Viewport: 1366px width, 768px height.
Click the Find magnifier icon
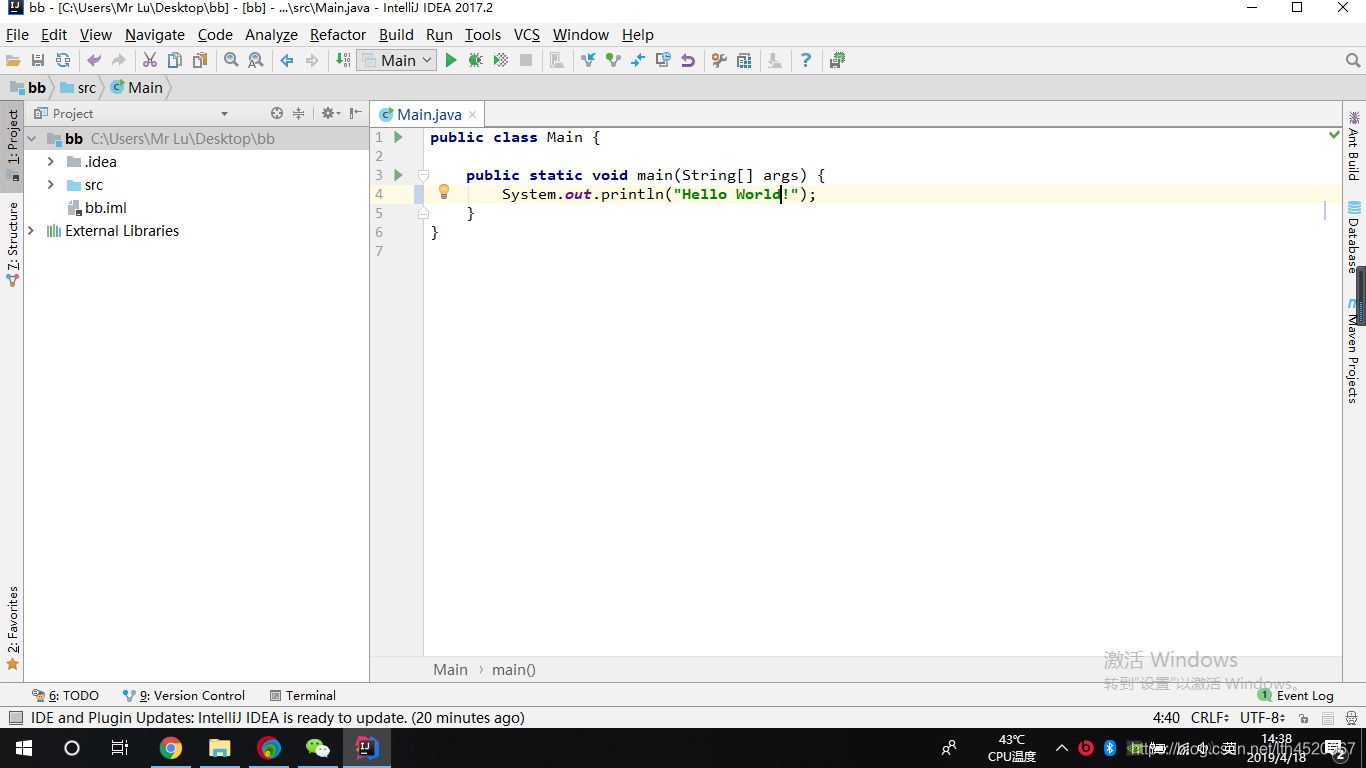[x=231, y=61]
